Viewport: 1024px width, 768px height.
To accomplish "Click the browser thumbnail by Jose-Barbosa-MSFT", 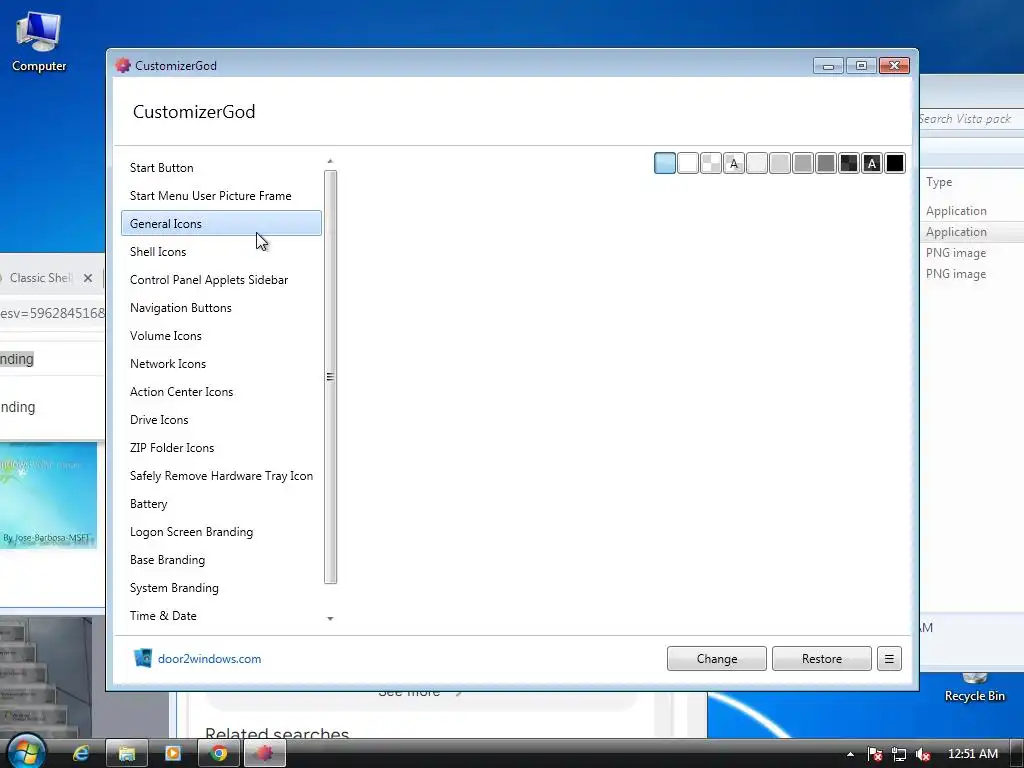I will 48,496.
